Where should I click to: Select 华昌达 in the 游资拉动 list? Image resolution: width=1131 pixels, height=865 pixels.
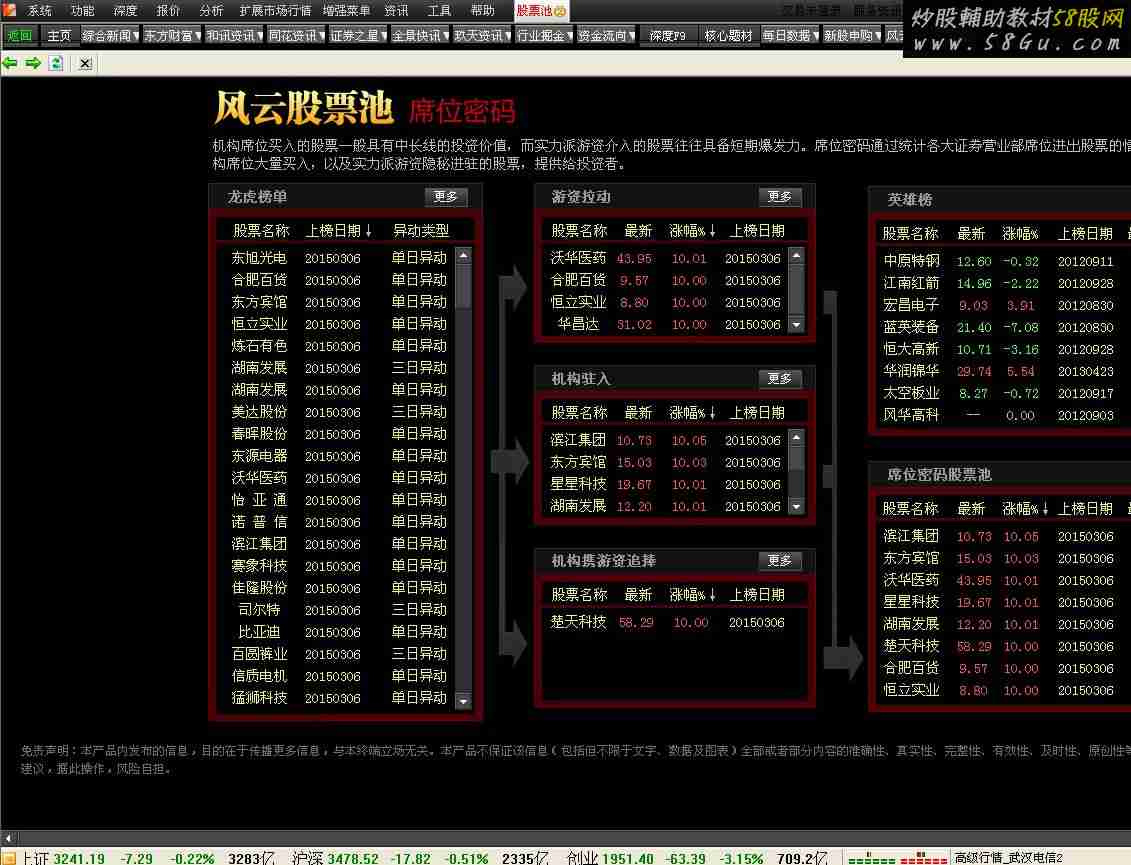tap(578, 325)
